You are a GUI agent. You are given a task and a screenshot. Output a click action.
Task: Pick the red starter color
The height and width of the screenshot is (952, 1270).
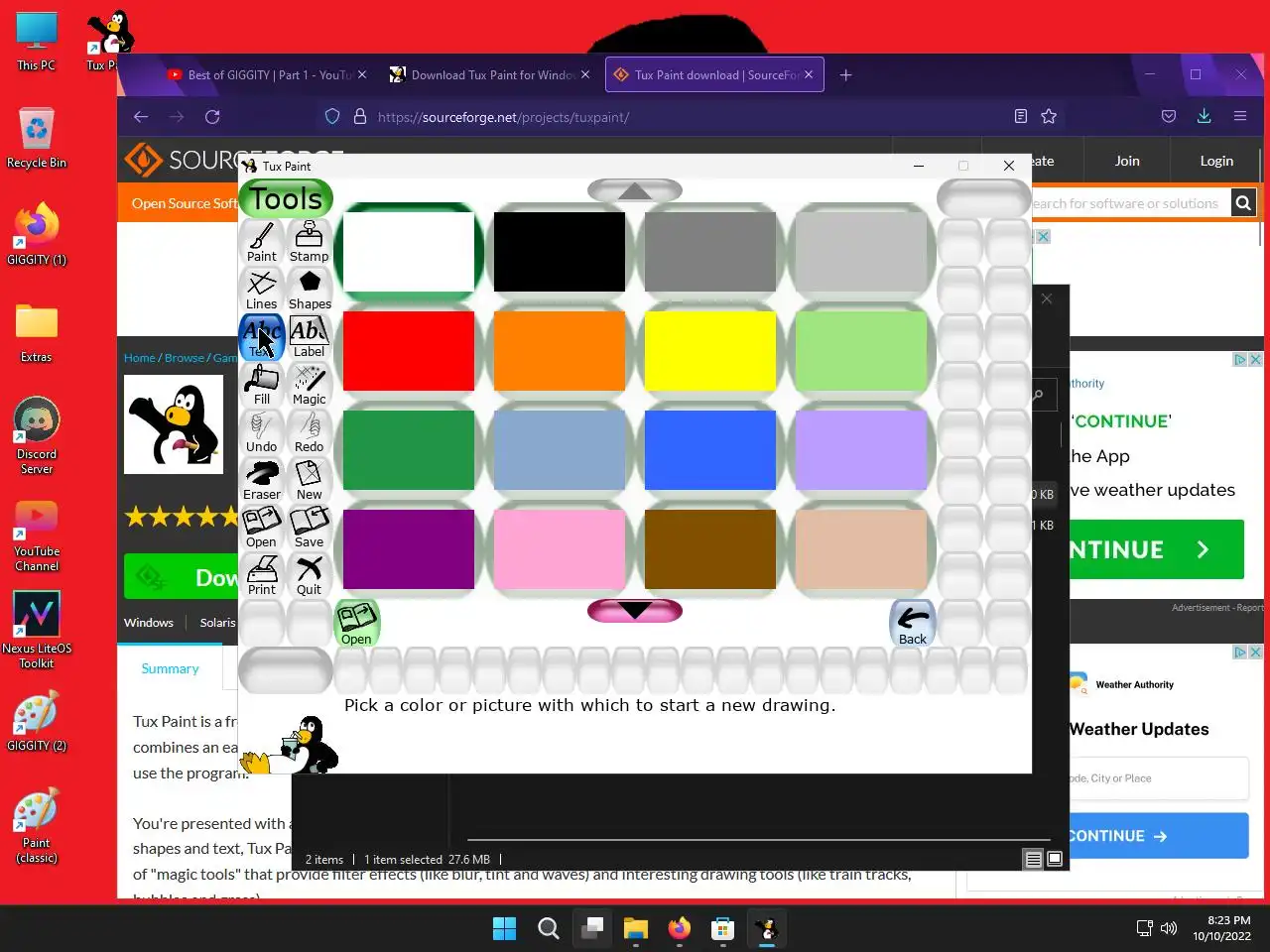click(x=409, y=351)
